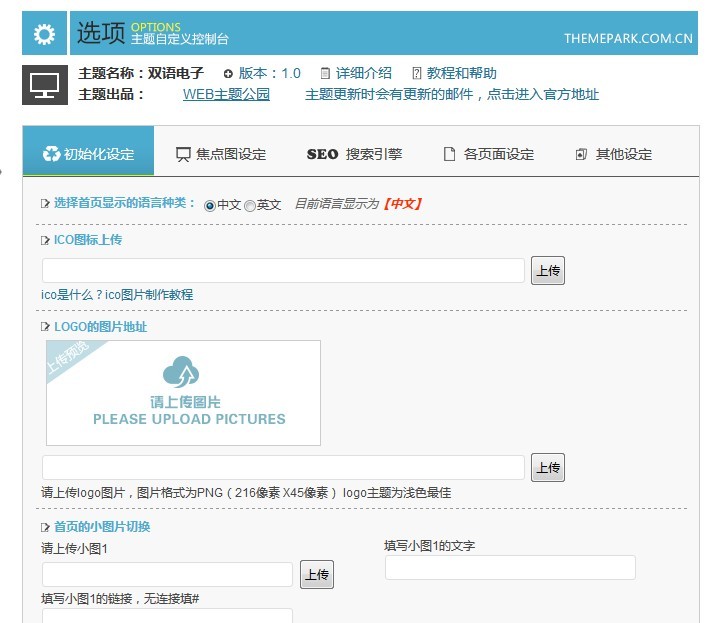Click the cloud upload icon in the LOGO preview
Screen dimensions: 709x623
pyautogui.click(x=181, y=373)
